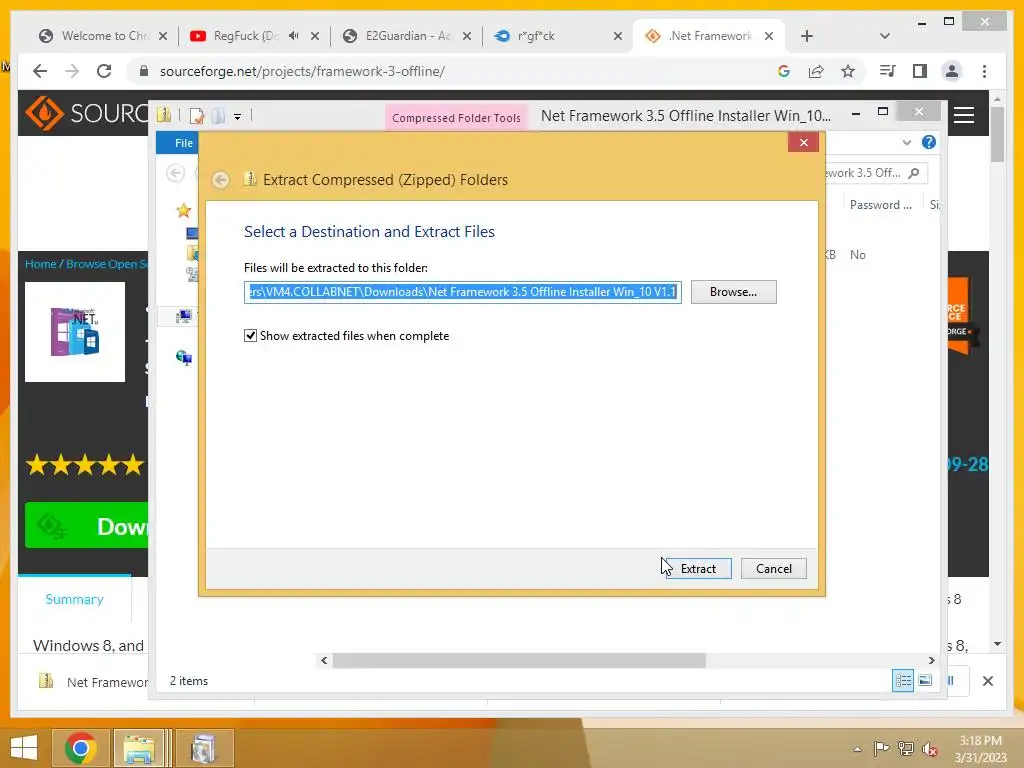Close the Extract Compressed Folders dialog

coord(803,142)
